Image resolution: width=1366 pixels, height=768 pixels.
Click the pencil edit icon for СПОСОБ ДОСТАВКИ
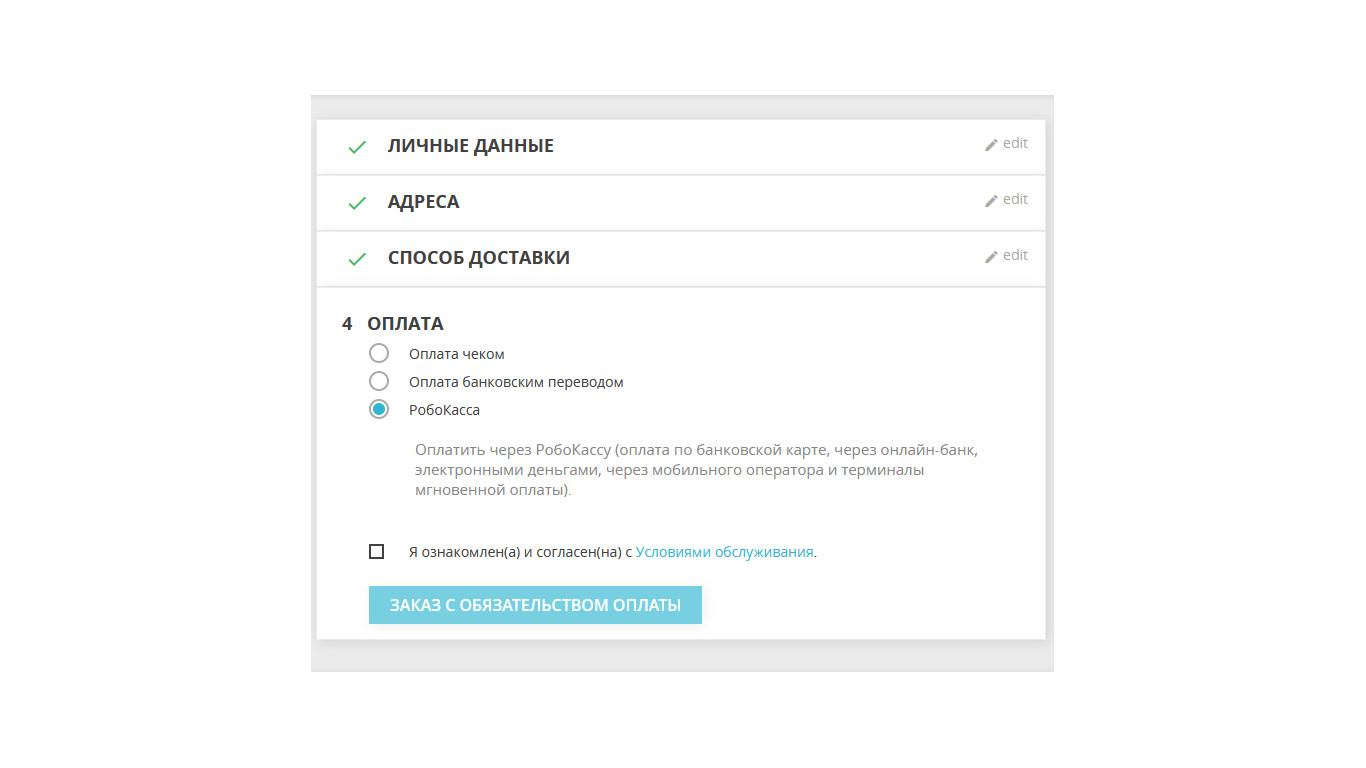[x=992, y=257]
